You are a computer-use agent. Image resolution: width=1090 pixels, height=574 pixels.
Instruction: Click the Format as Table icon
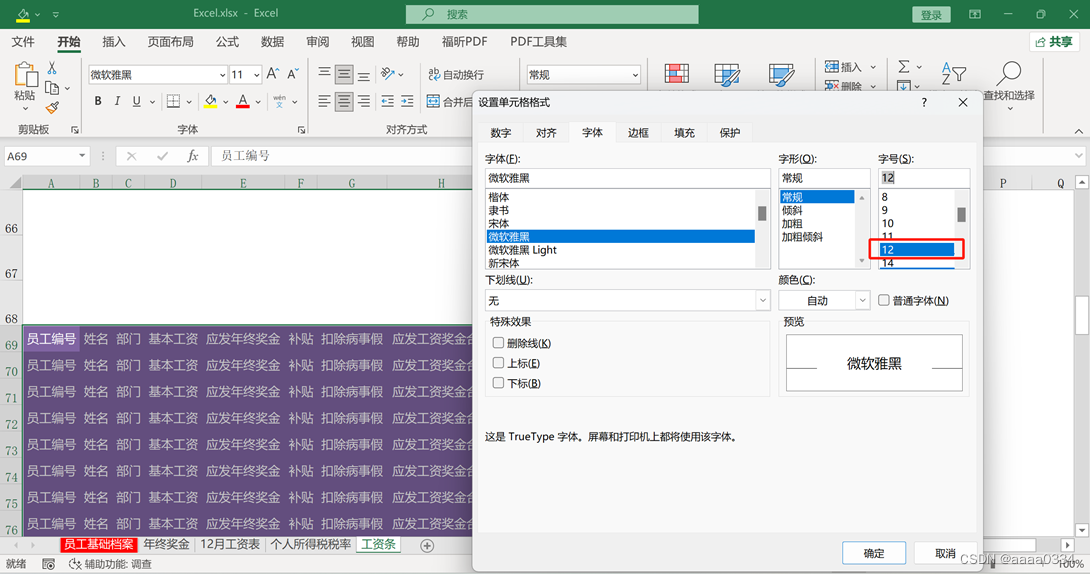coord(727,74)
